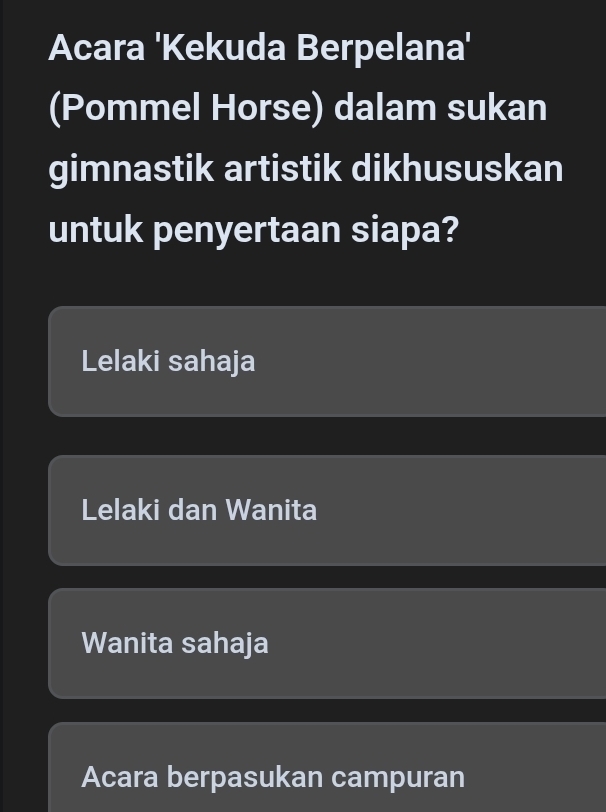Click the '(Pommel Horse)' text in question

point(185,108)
